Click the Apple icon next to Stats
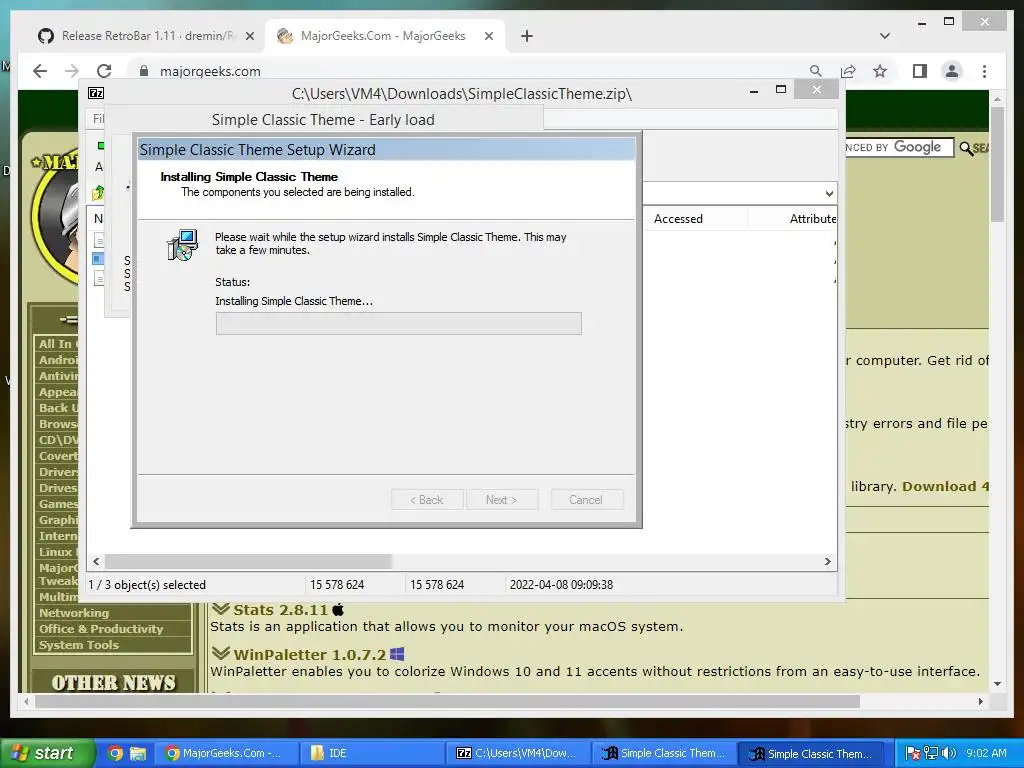This screenshot has width=1024, height=768. coord(338,610)
